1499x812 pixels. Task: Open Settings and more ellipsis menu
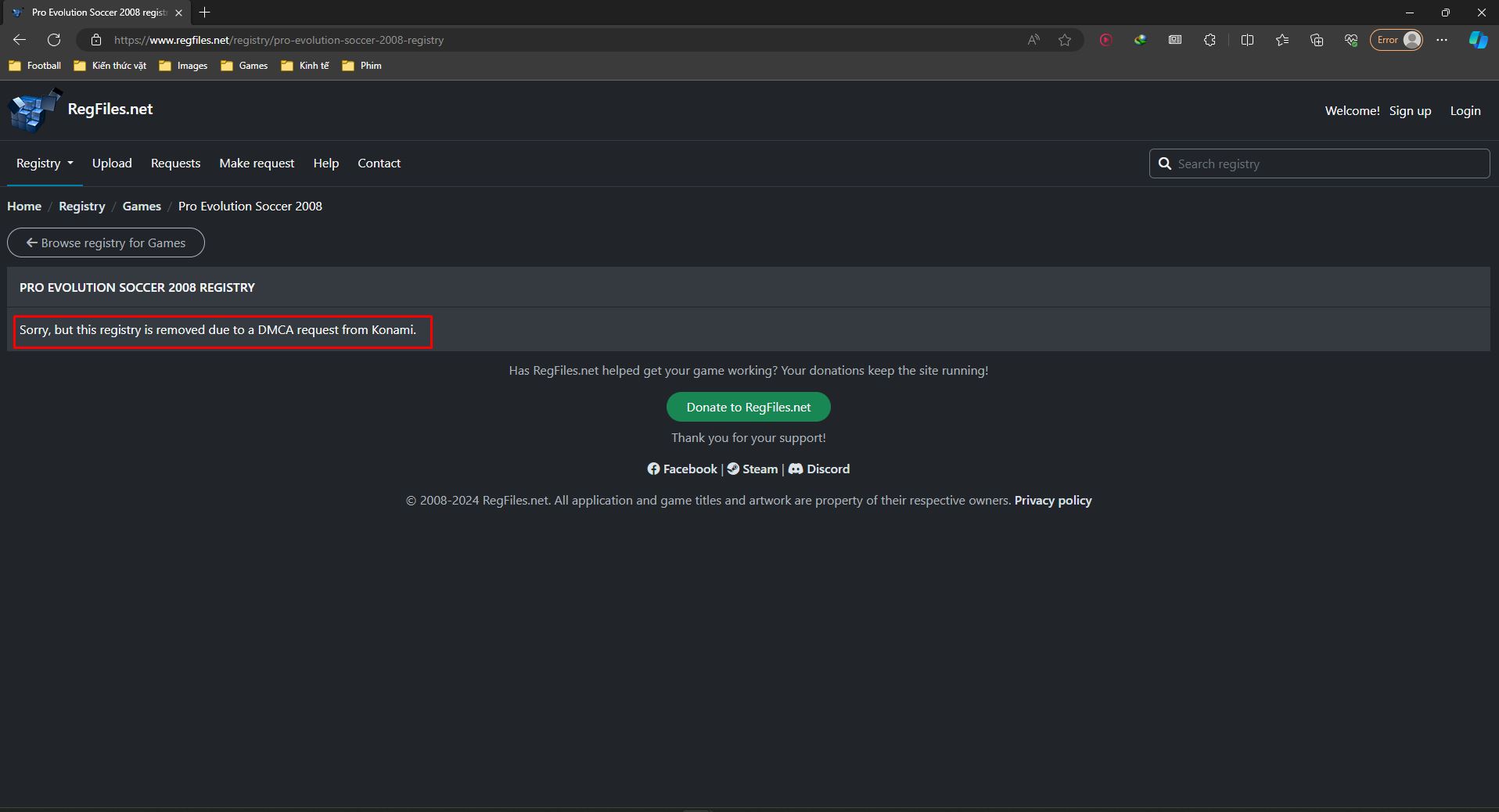tap(1442, 40)
